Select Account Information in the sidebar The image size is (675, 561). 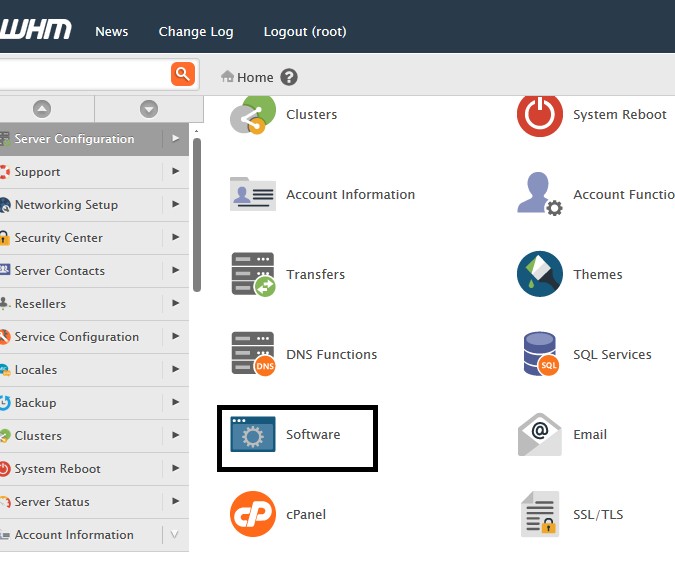74,535
